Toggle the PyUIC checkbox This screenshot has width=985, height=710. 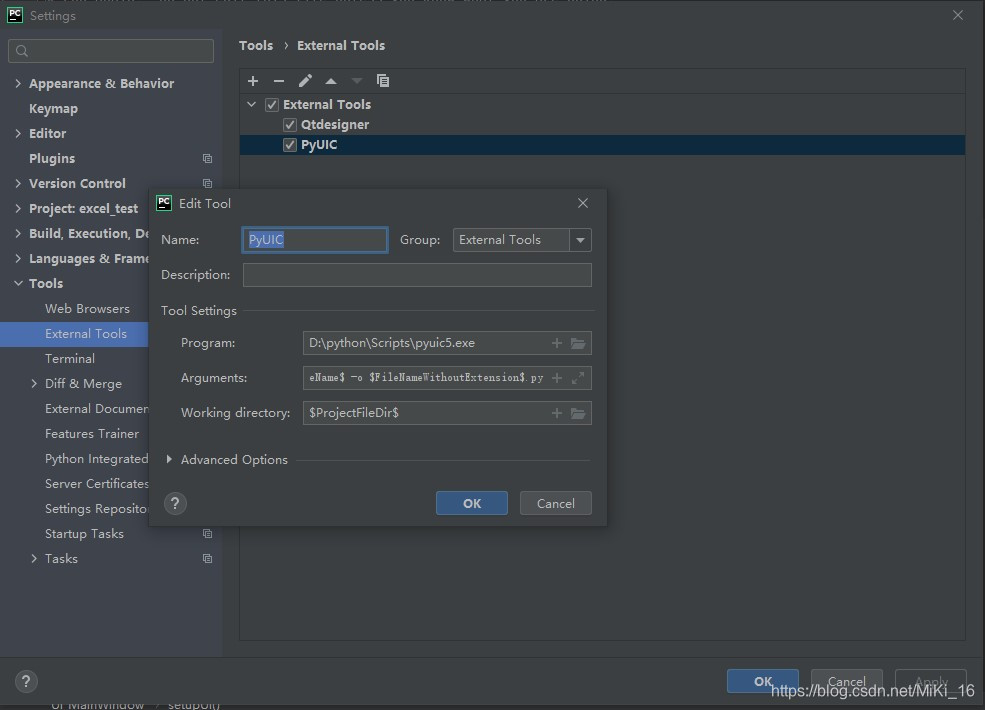pyautogui.click(x=290, y=145)
